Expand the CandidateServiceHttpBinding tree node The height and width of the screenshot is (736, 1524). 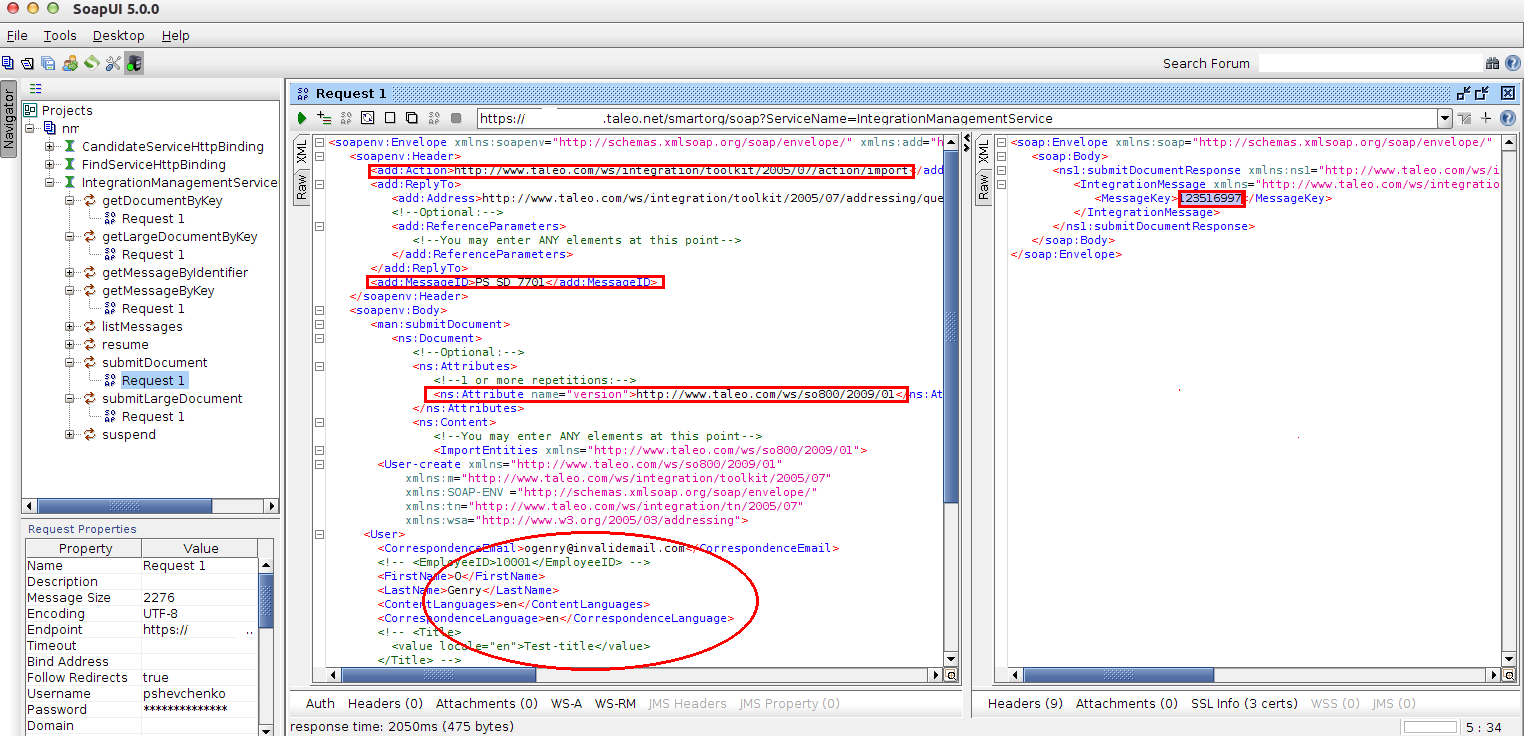(x=50, y=147)
